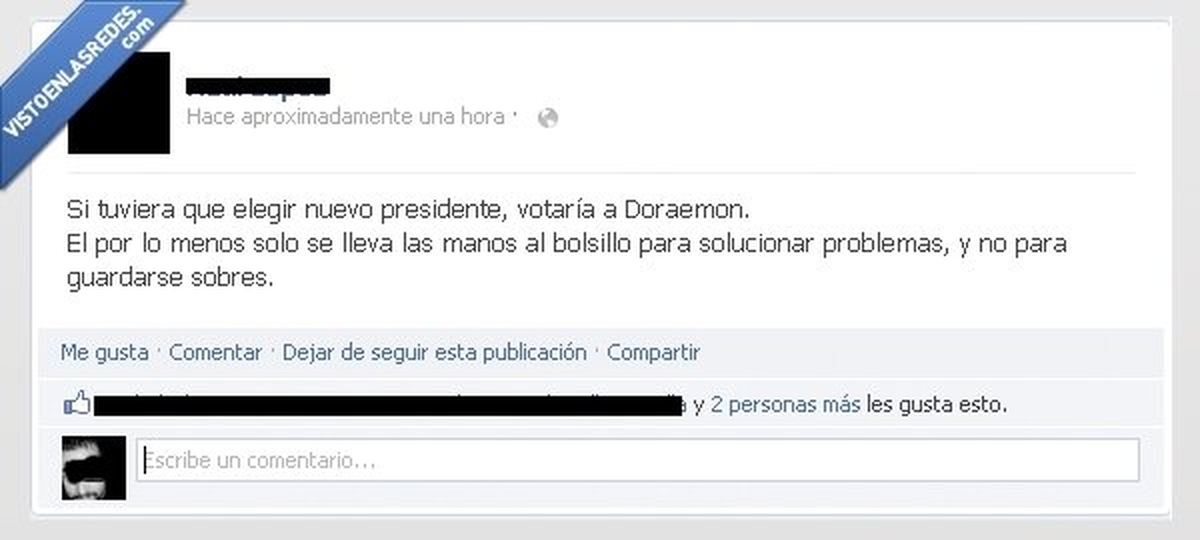Click the small commenter avatar thumbnail

click(94, 467)
